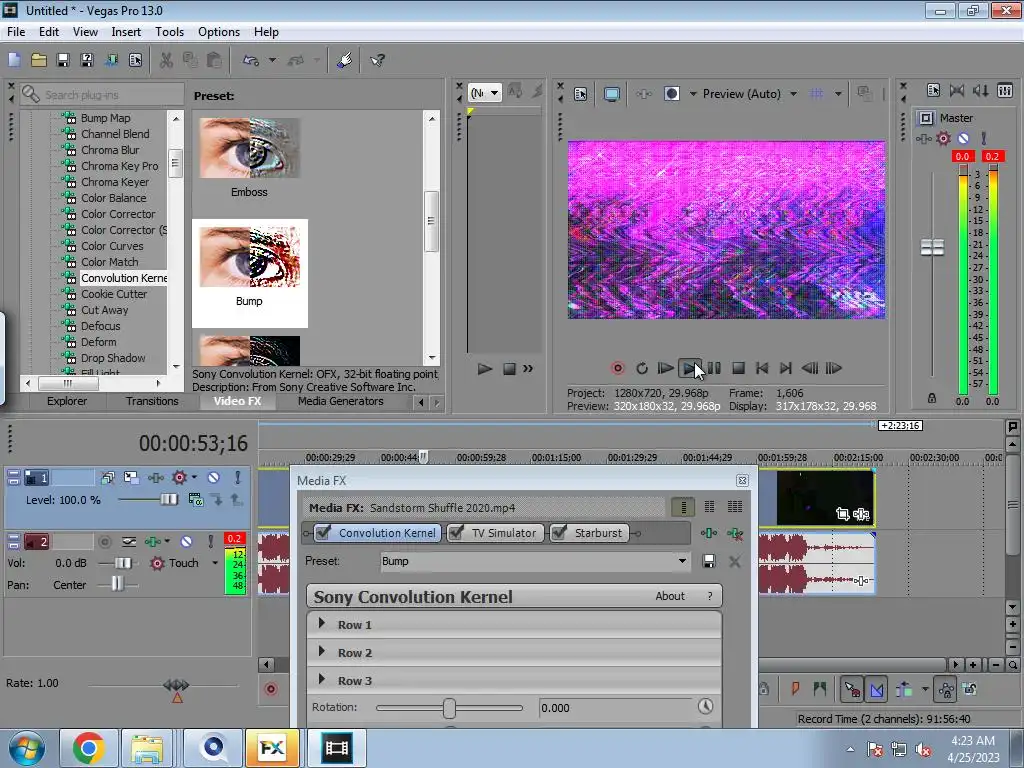Remove selected plug-in in Media FX
The height and width of the screenshot is (768, 1024).
[735, 534]
